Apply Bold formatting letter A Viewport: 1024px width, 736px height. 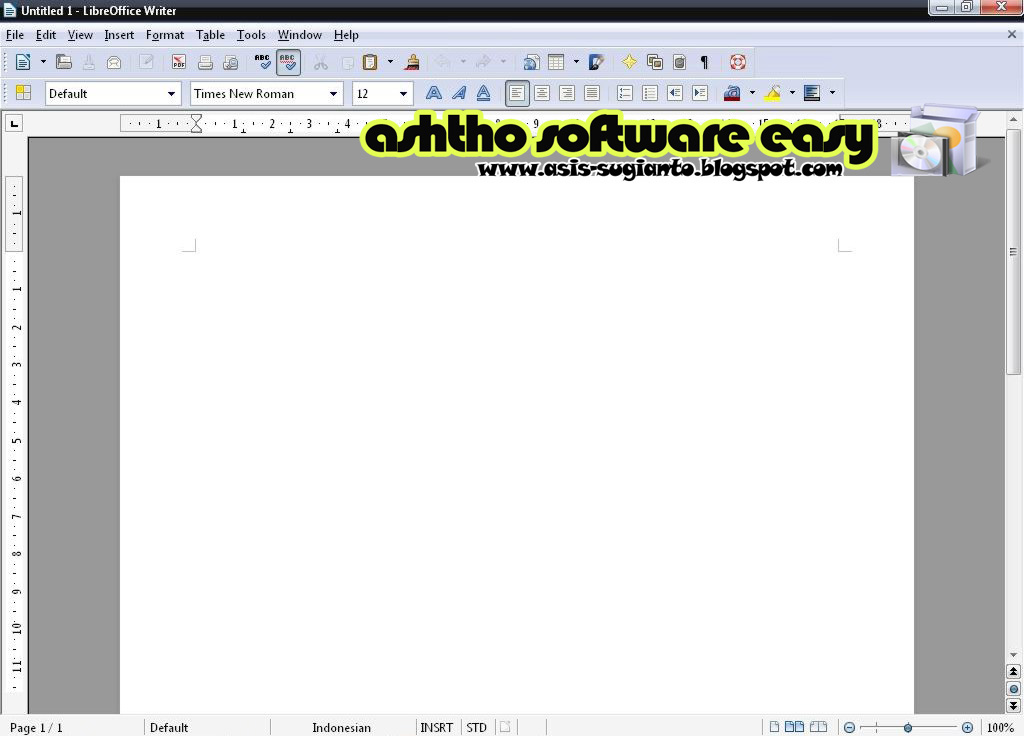434,93
